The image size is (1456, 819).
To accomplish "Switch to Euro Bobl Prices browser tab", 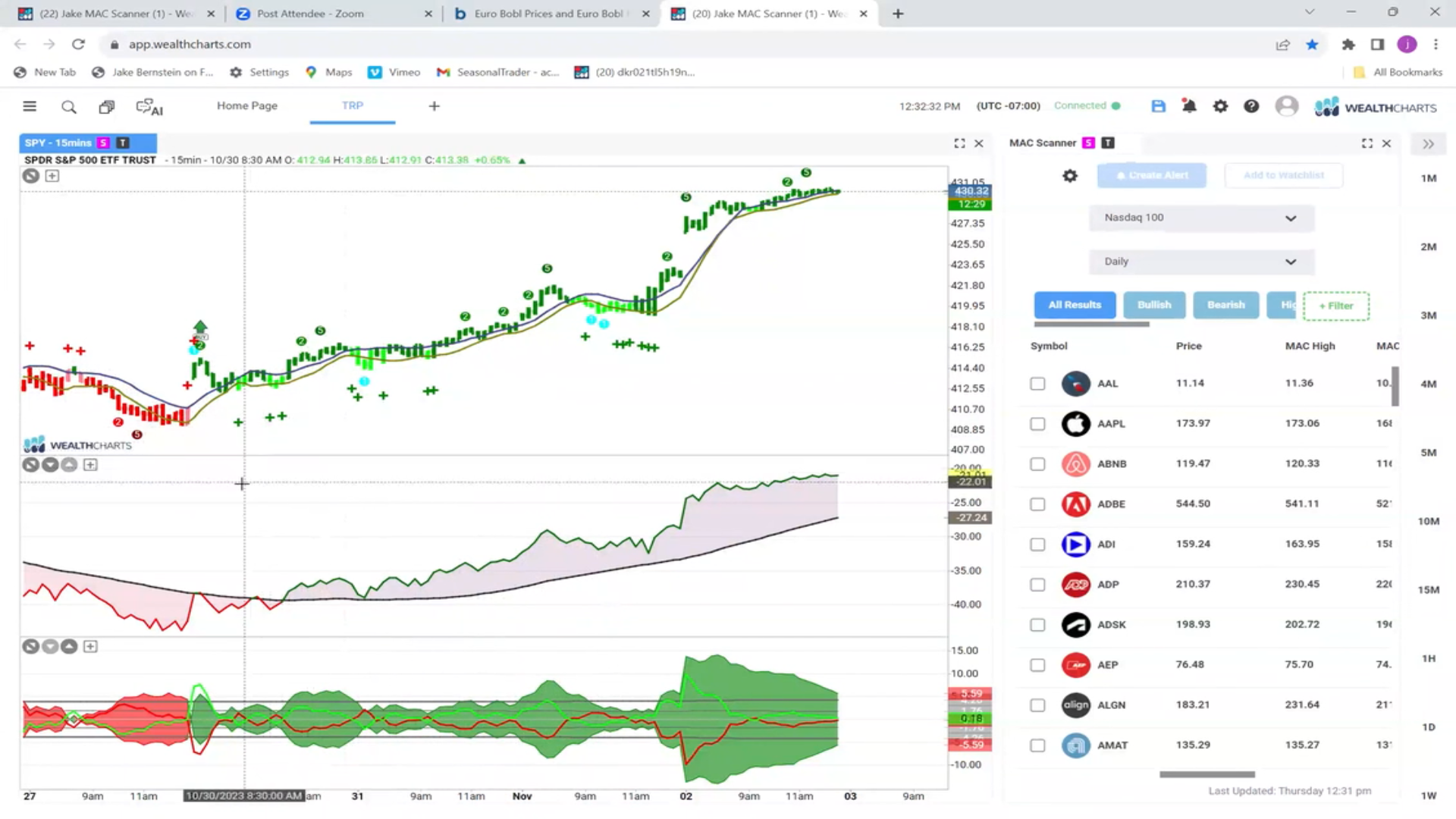I will pyautogui.click(x=552, y=14).
